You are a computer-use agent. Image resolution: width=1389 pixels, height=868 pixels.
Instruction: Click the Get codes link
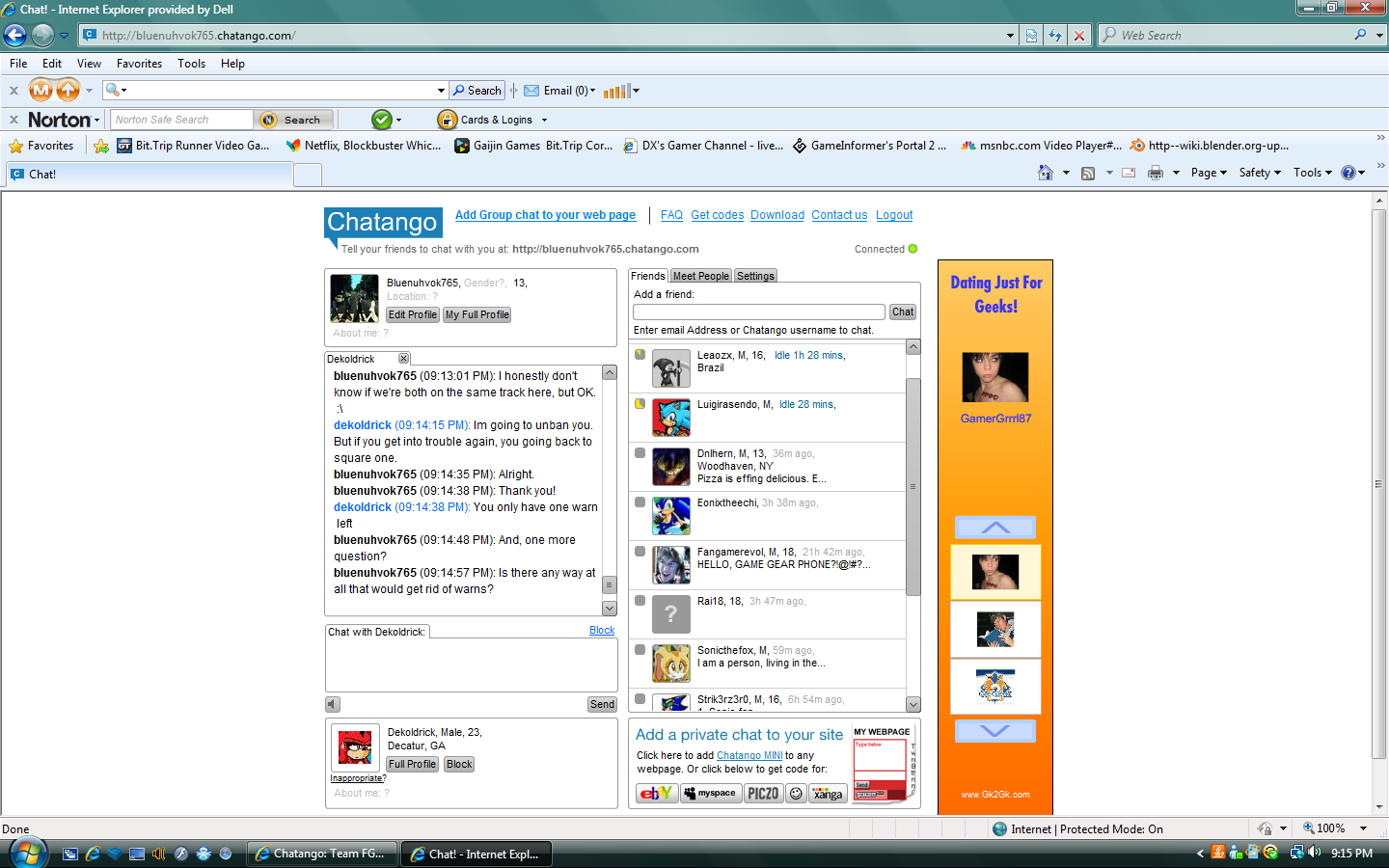718,215
